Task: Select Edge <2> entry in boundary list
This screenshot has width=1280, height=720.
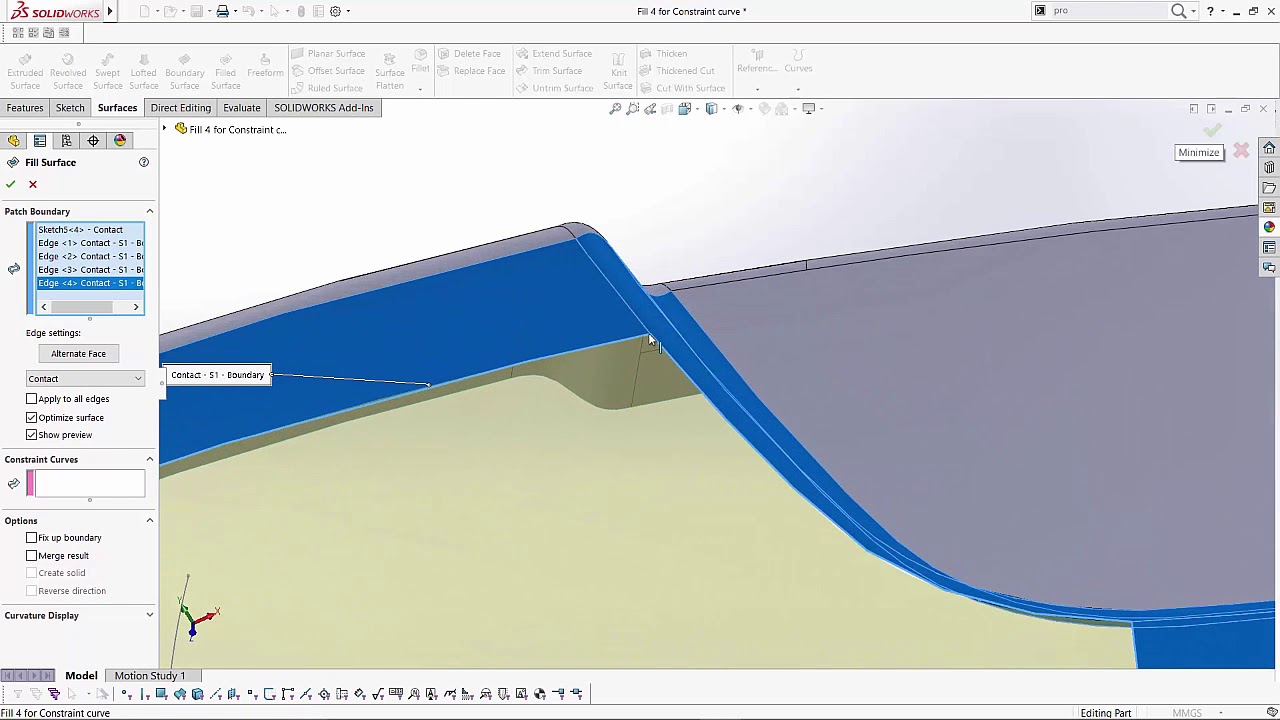Action: click(90, 256)
